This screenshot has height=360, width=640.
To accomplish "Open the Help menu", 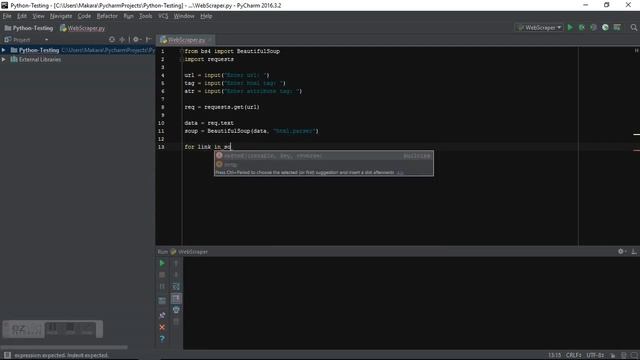I will (206, 16).
